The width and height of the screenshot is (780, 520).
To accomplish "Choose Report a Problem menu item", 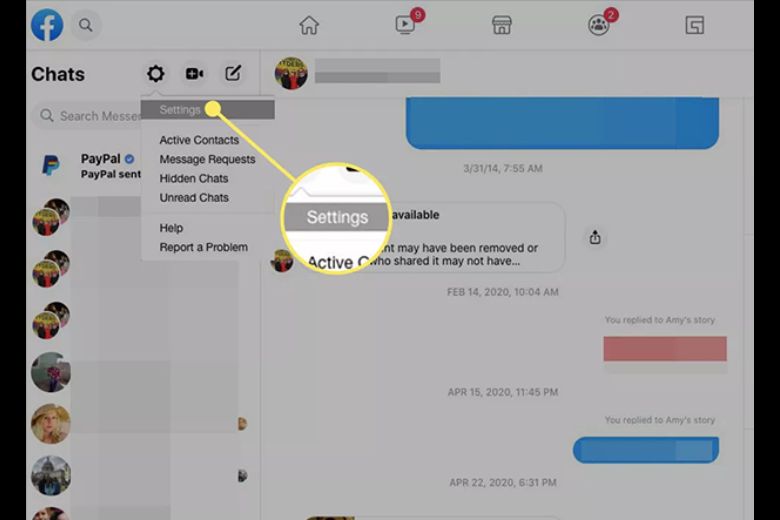I will point(203,247).
